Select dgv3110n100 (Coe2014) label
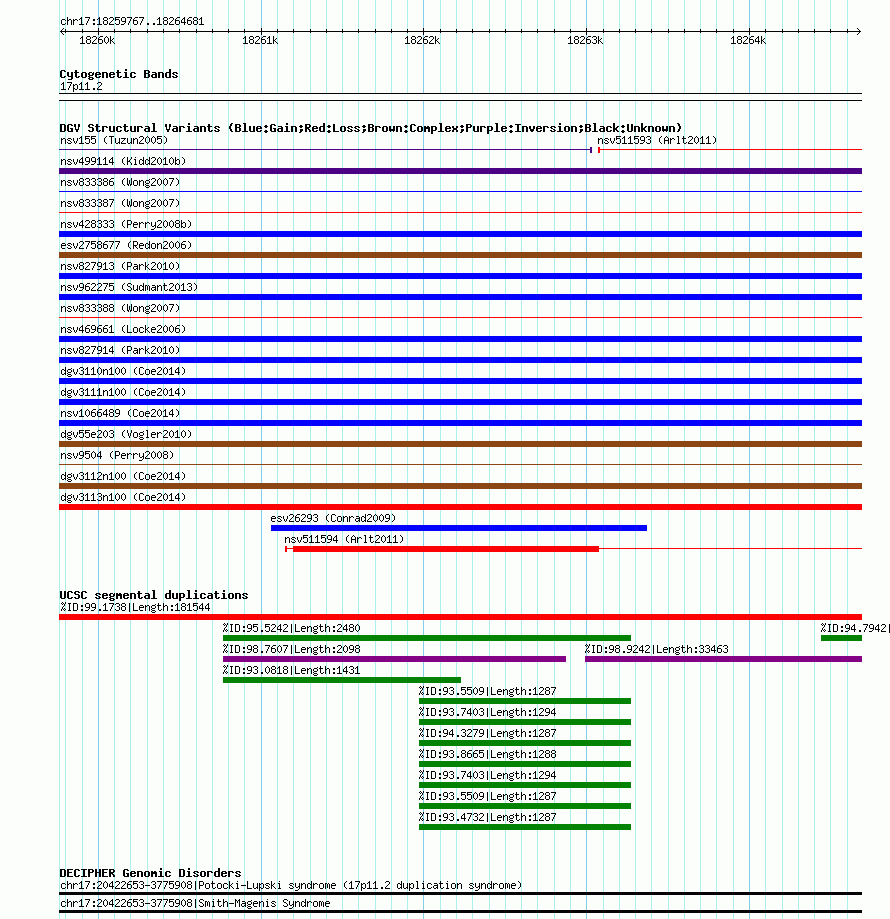 [x=123, y=371]
